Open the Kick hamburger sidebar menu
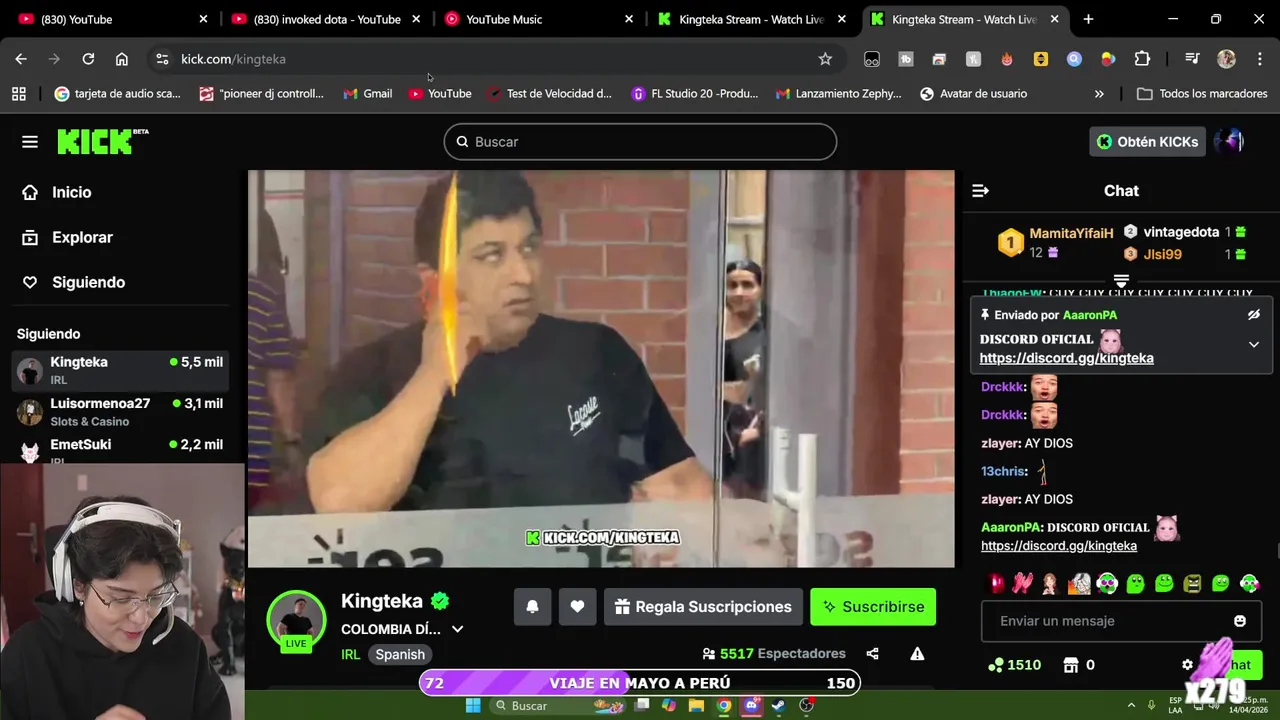 [30, 142]
